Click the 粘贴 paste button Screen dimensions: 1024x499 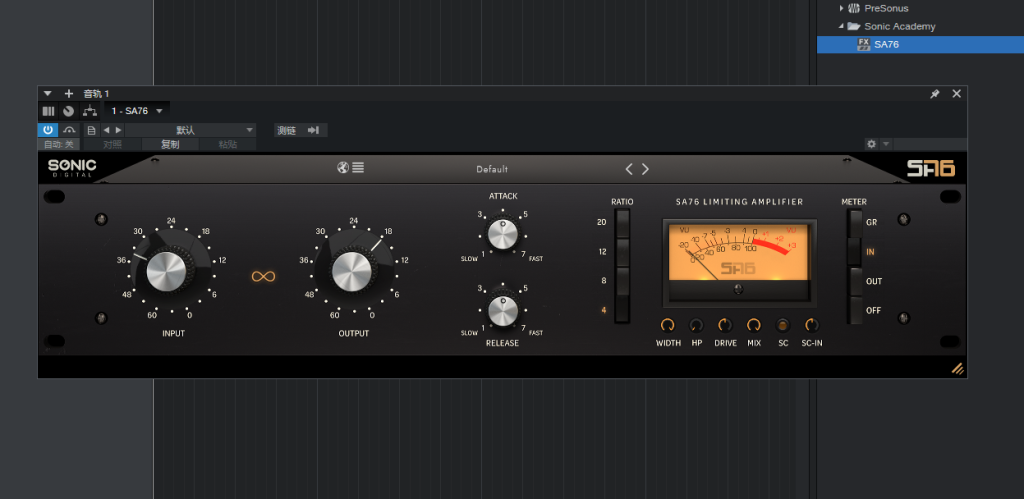point(228,144)
